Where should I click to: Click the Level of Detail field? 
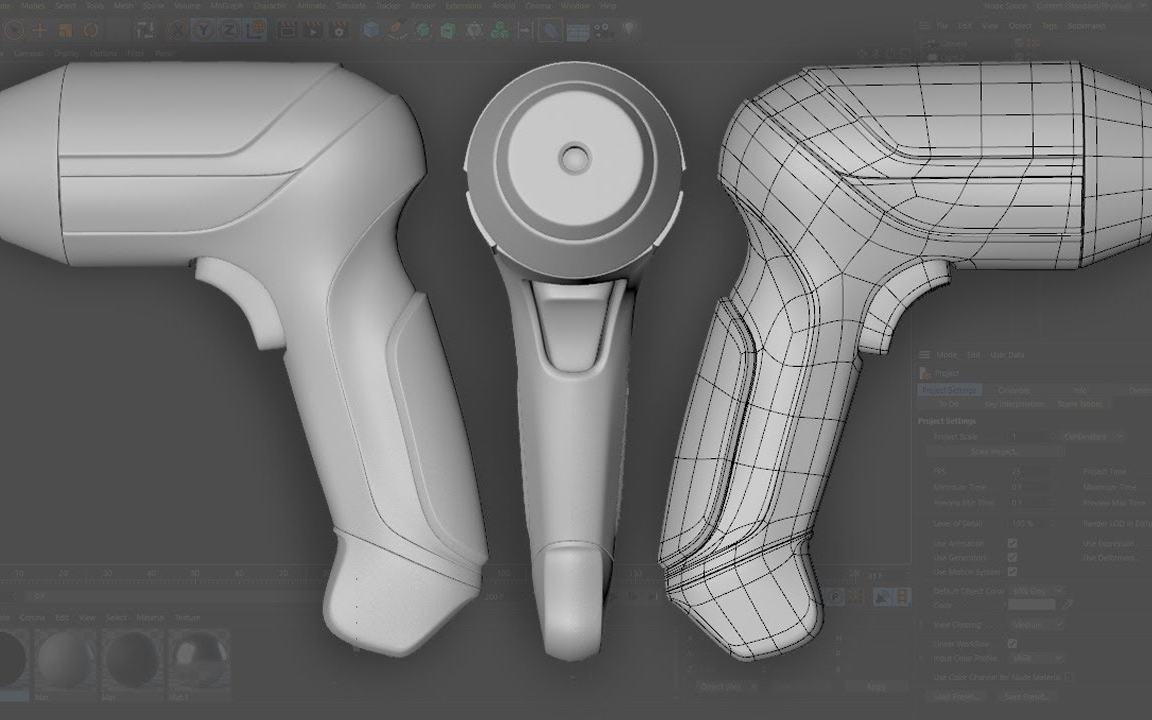coord(1032,524)
